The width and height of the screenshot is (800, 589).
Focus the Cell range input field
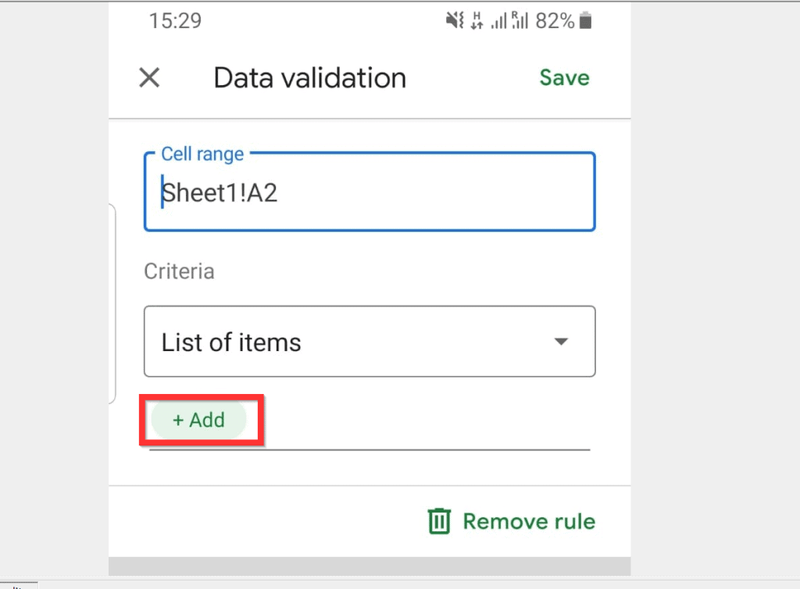[369, 192]
